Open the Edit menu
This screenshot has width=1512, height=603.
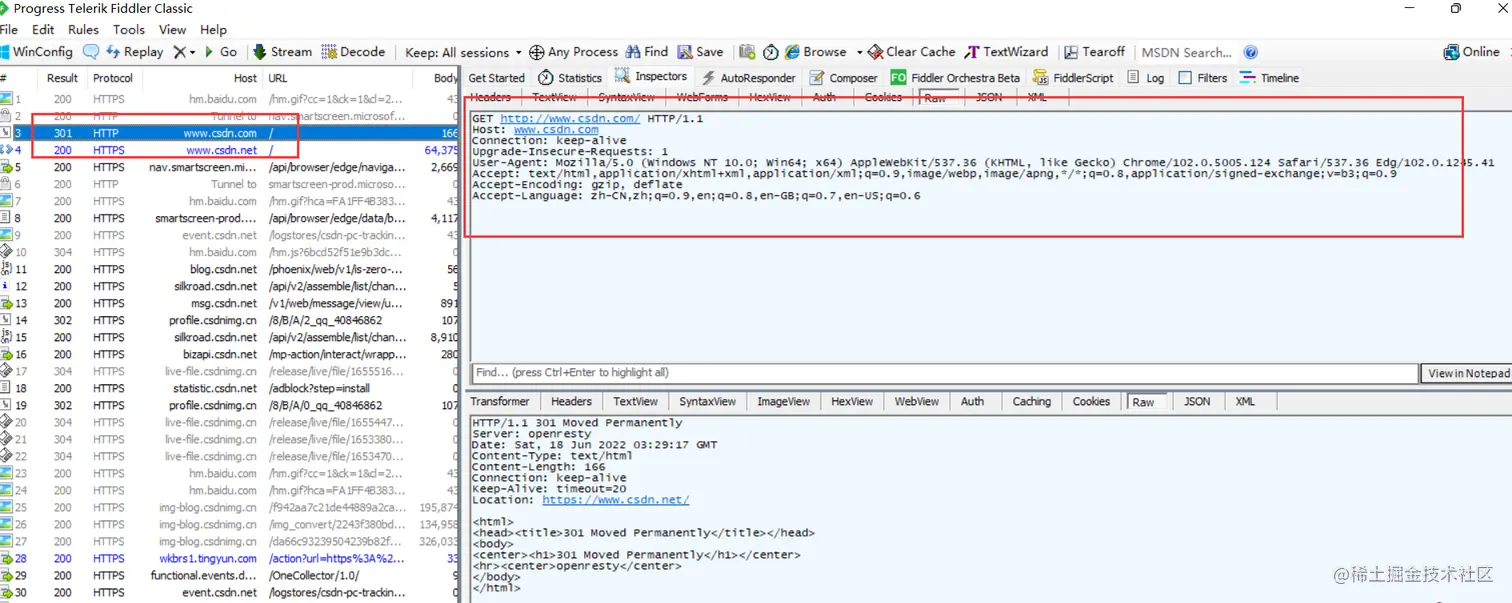point(43,30)
